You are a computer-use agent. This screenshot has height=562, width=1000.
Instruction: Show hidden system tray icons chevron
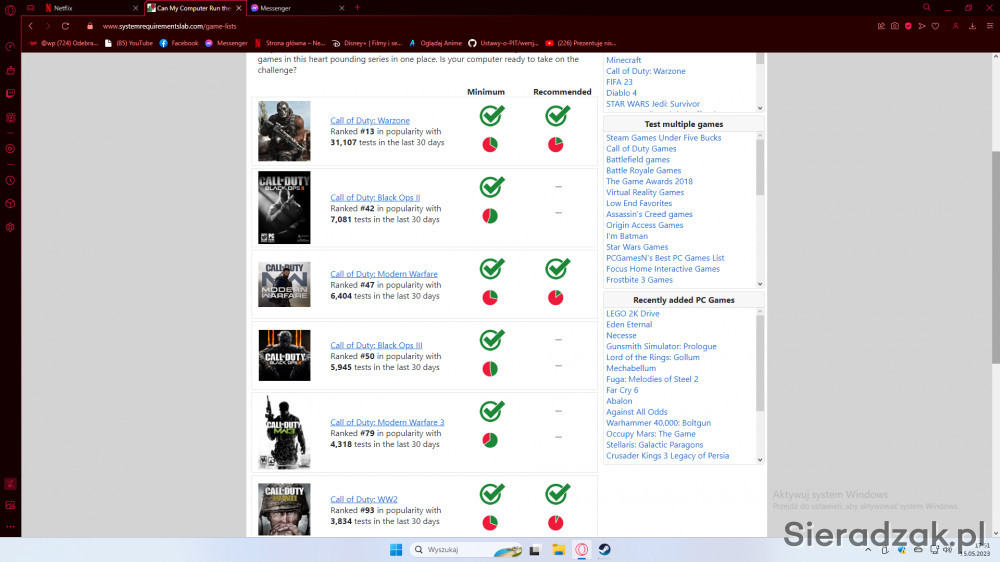(868, 549)
